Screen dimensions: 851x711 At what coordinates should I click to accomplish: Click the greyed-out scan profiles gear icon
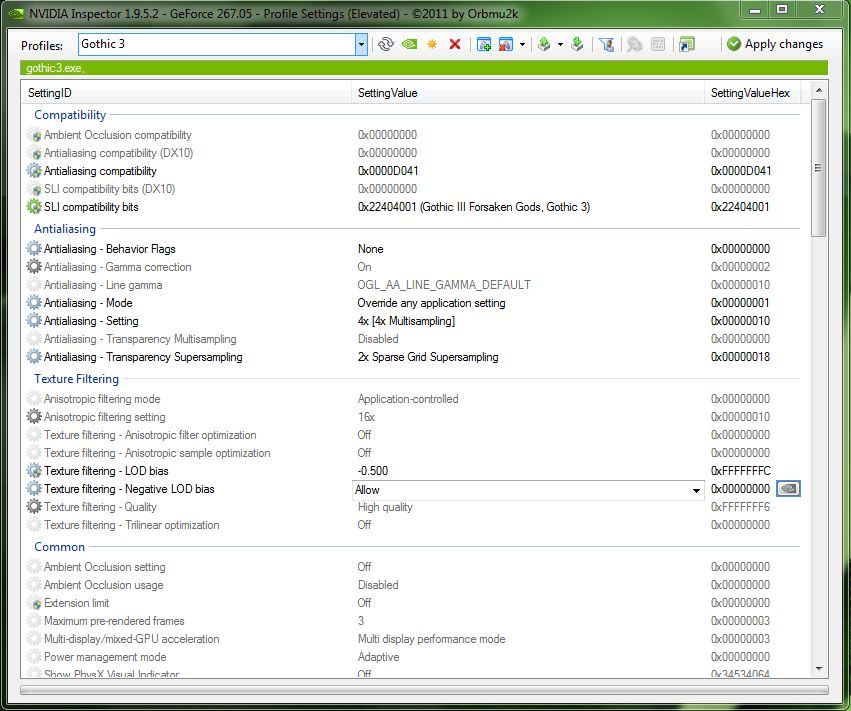634,44
